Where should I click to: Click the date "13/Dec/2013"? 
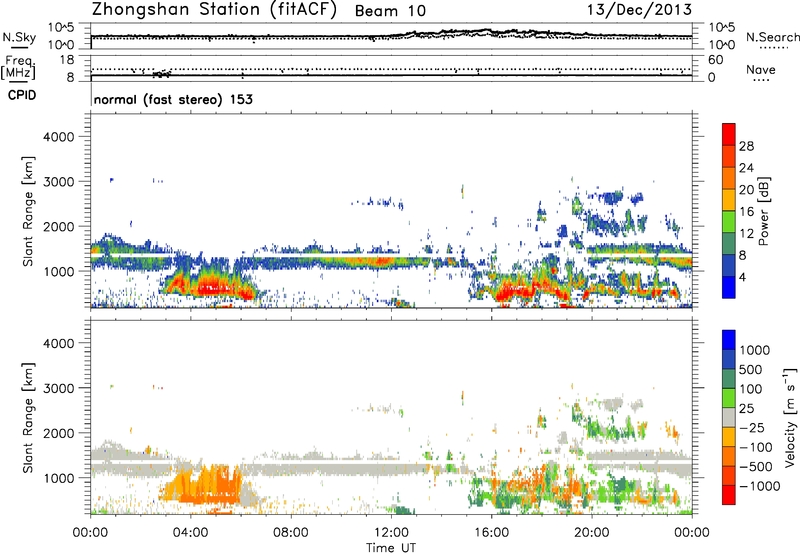tap(639, 10)
